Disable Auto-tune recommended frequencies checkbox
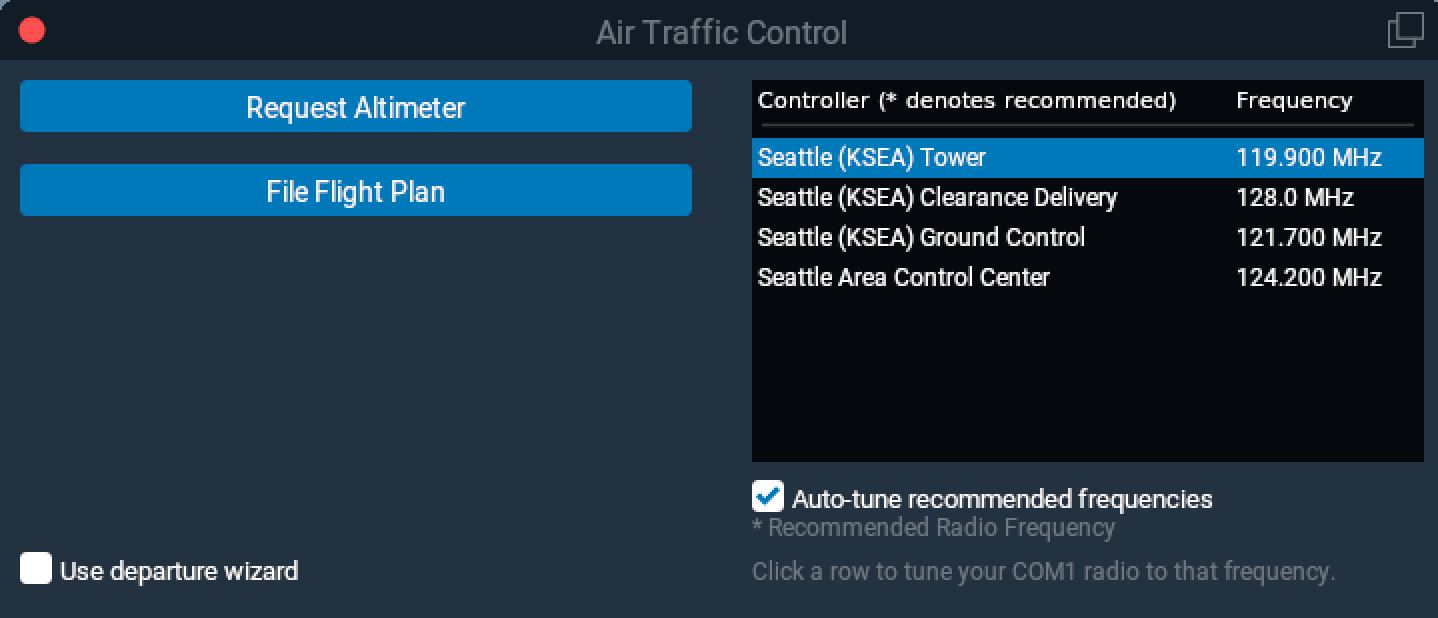The image size is (1438, 618). (x=767, y=497)
